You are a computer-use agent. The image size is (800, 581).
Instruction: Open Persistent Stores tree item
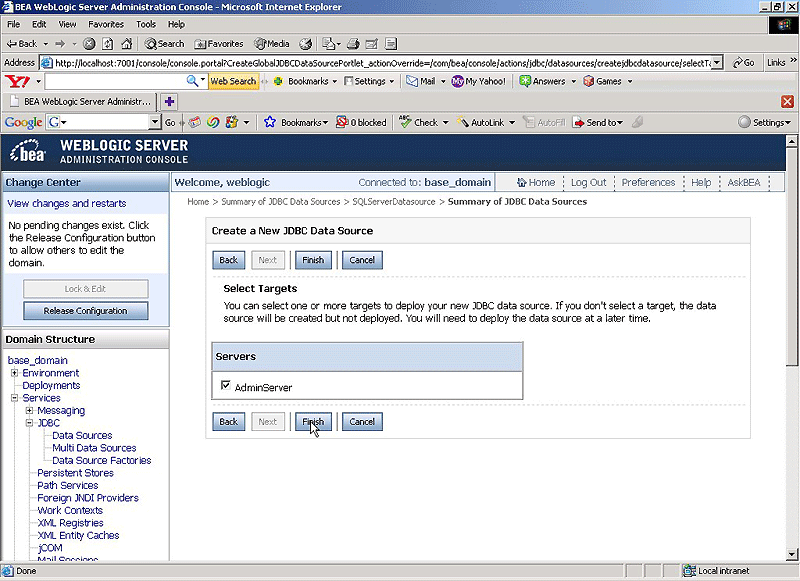pyautogui.click(x=75, y=473)
